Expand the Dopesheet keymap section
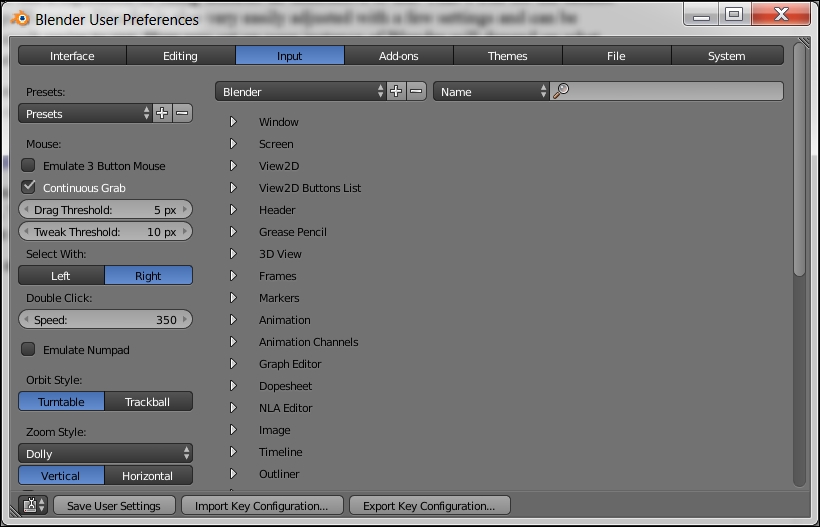820x527 pixels. [233, 385]
